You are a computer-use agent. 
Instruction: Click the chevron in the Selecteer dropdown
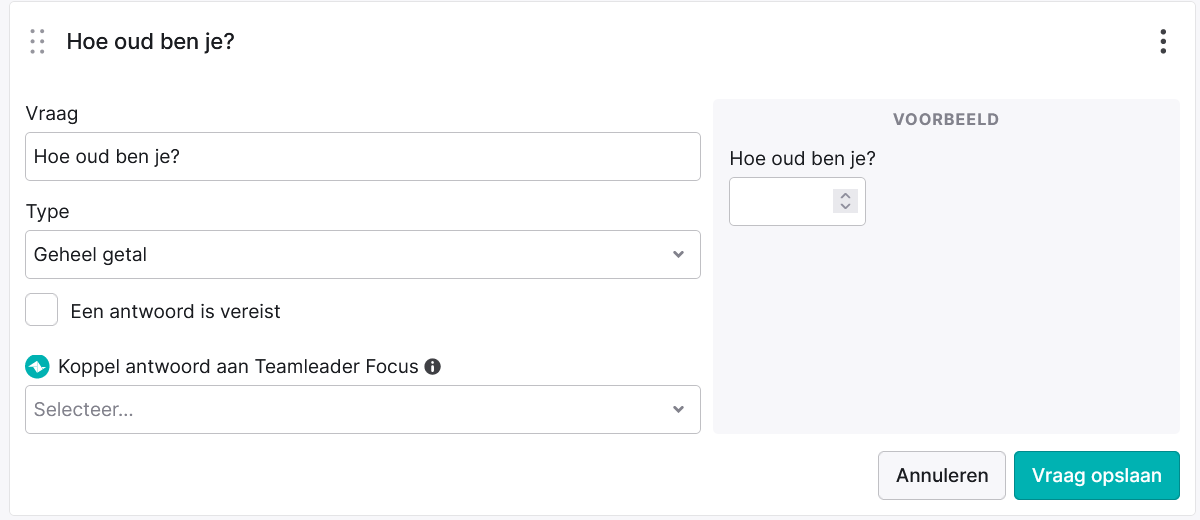[678, 409]
